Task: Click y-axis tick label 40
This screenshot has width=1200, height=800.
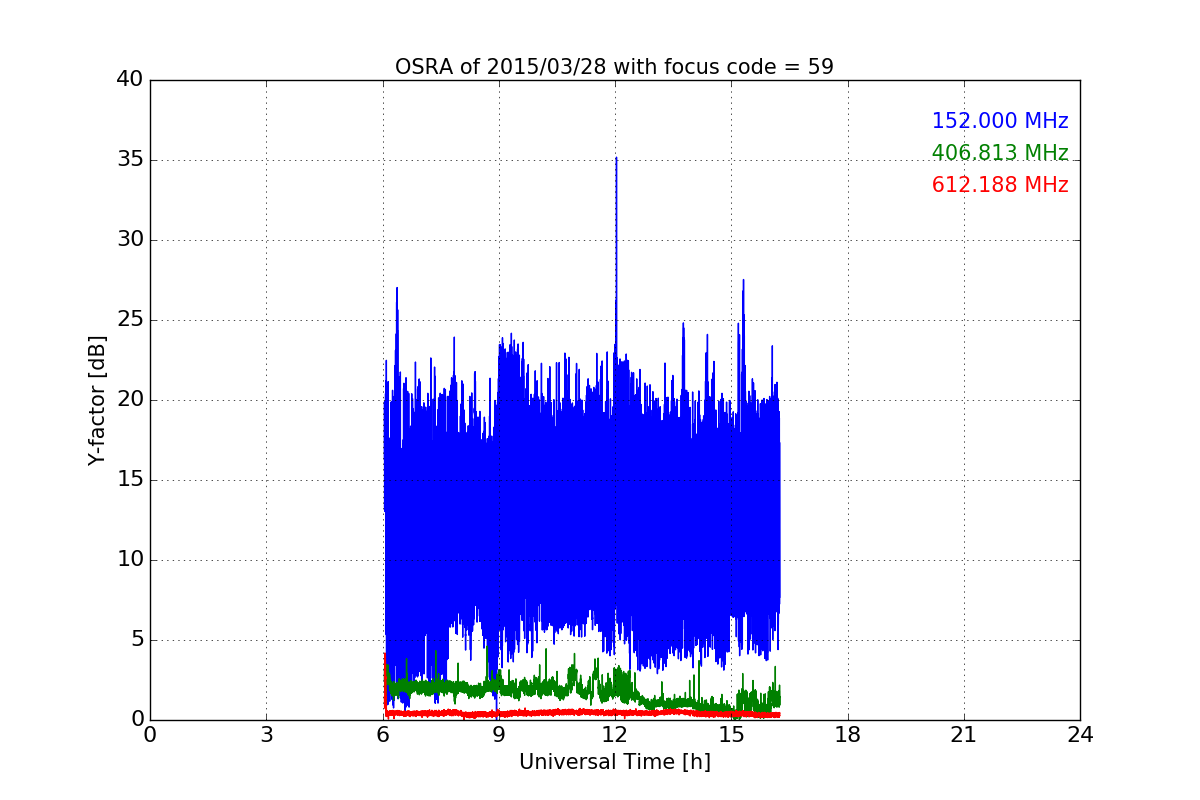Action: [x=130, y=80]
